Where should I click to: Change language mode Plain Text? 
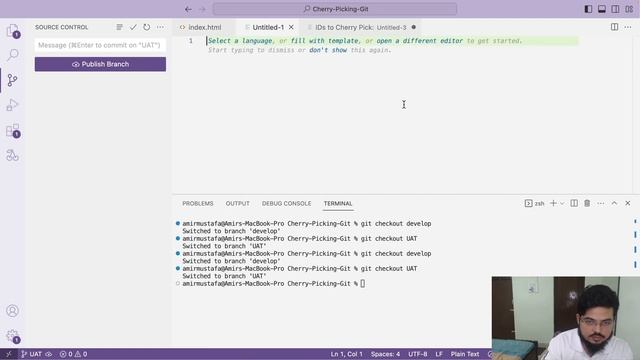click(465, 354)
